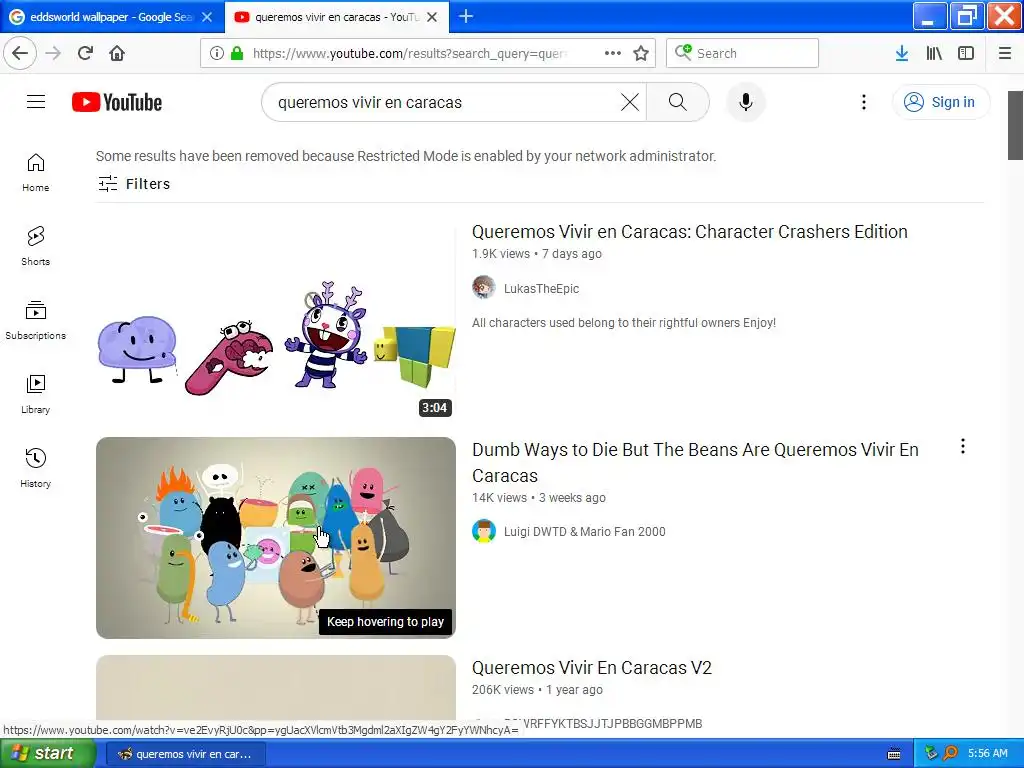This screenshot has width=1024, height=768.
Task: Open Shorts in the YouTube sidebar
Action: pyautogui.click(x=35, y=246)
